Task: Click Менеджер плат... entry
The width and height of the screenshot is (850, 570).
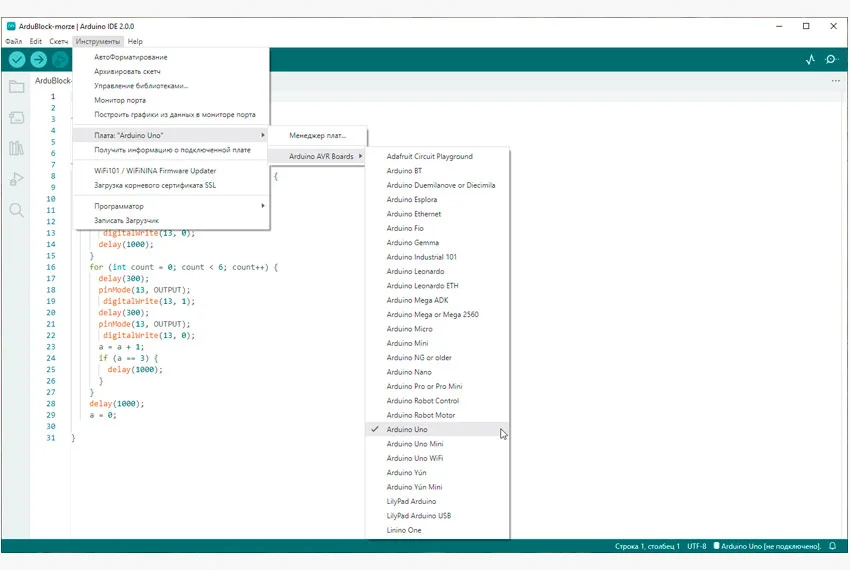Action: 317,135
